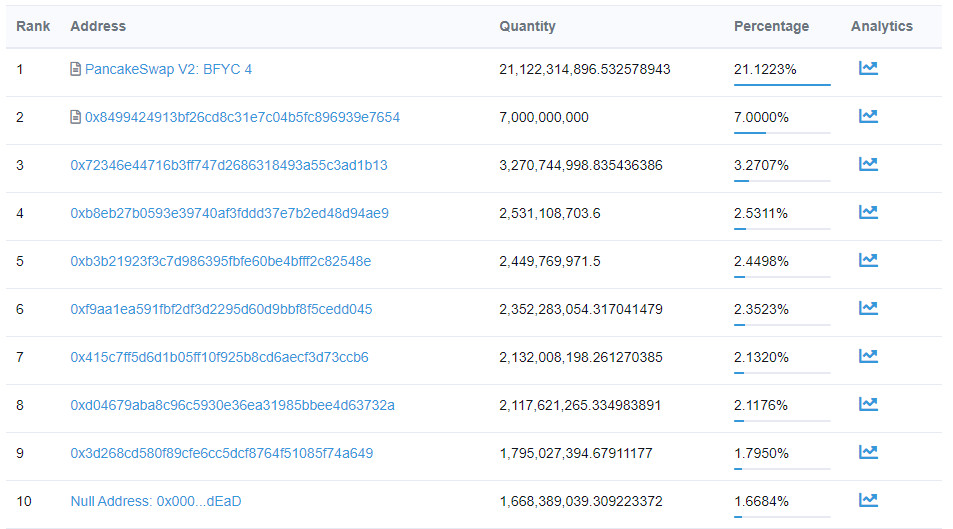Viewport: 953px width, 529px height.
Task: Click the Analytics column header
Action: [882, 26]
